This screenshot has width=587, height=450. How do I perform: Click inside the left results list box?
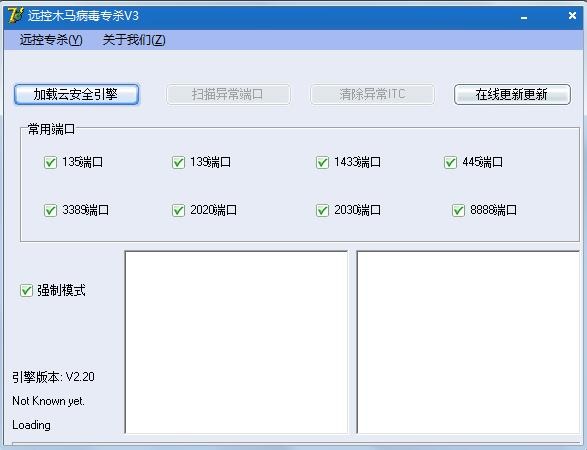236,342
